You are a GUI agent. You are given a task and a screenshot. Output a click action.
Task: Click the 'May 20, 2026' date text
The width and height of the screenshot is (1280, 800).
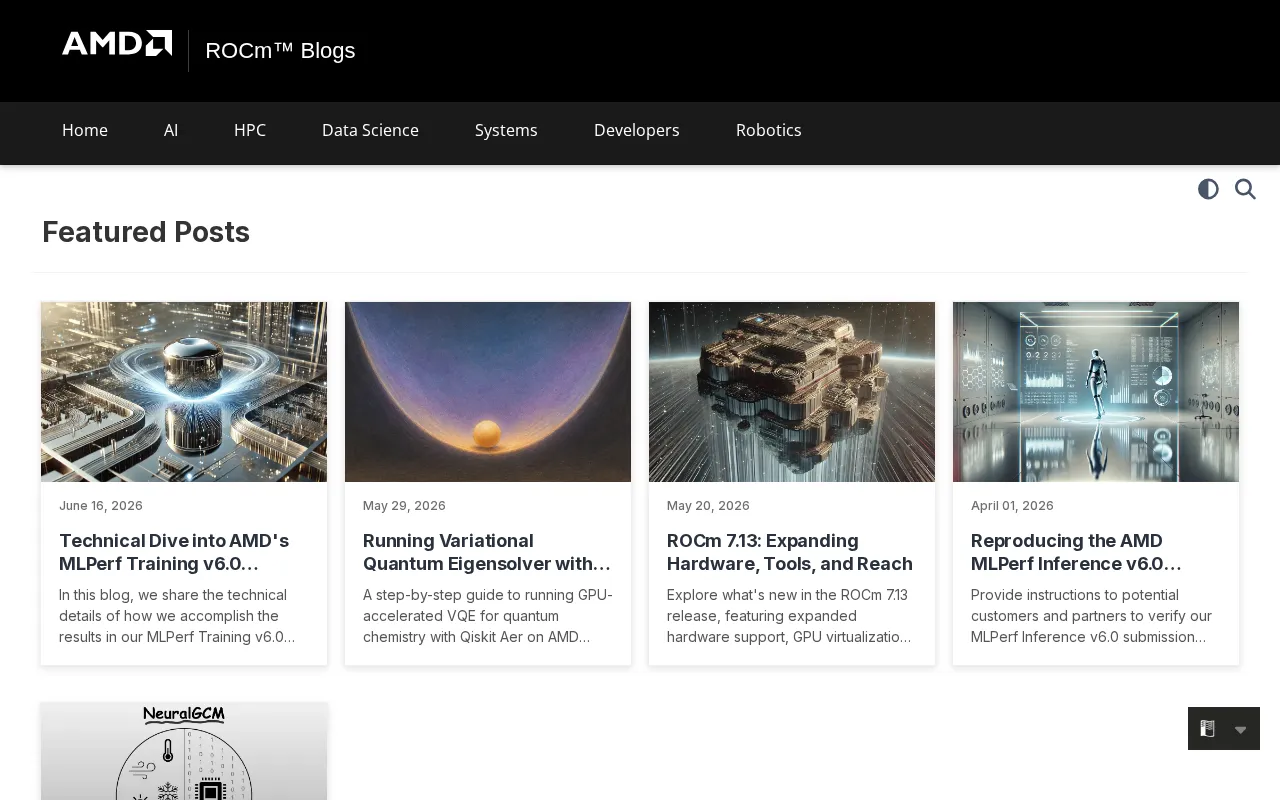[x=708, y=506]
